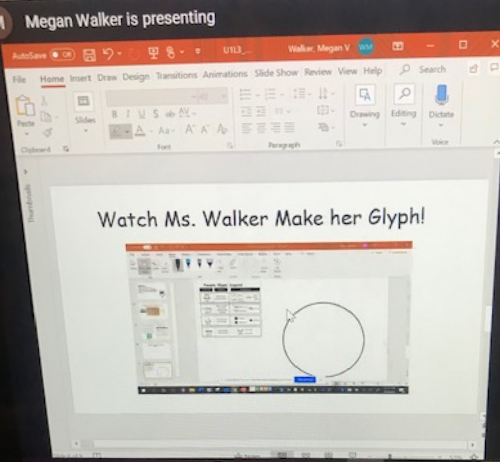Click Convert to SmartArt icon

click(x=323, y=126)
